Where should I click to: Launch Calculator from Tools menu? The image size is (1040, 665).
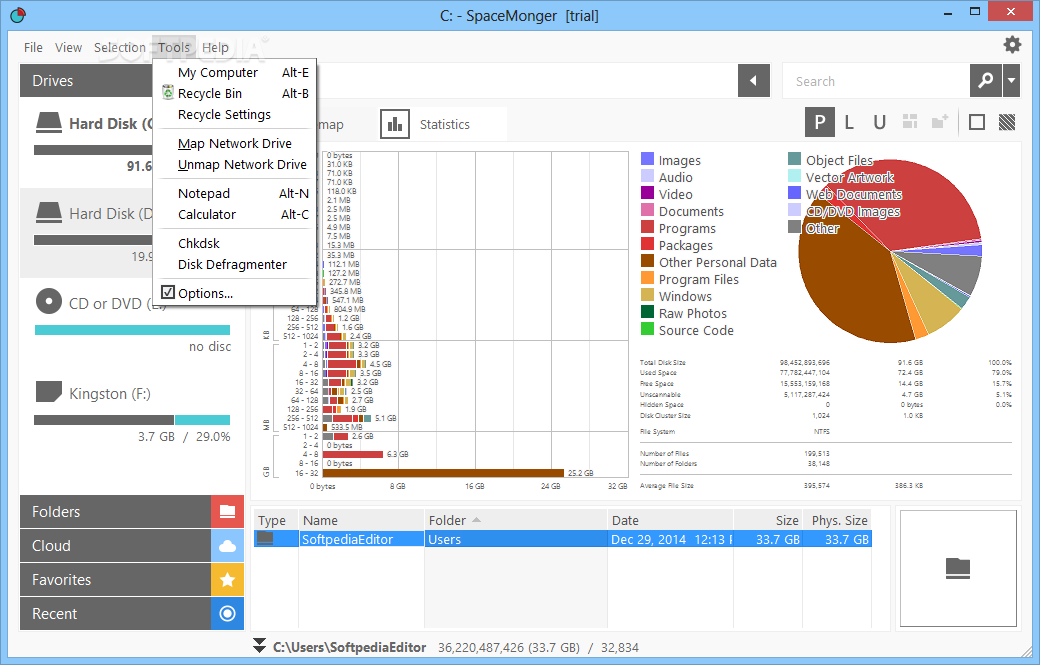coord(235,215)
